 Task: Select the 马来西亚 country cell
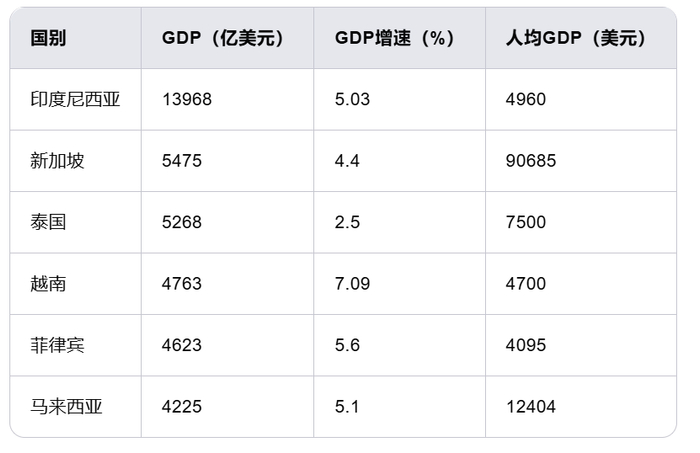pos(66,407)
